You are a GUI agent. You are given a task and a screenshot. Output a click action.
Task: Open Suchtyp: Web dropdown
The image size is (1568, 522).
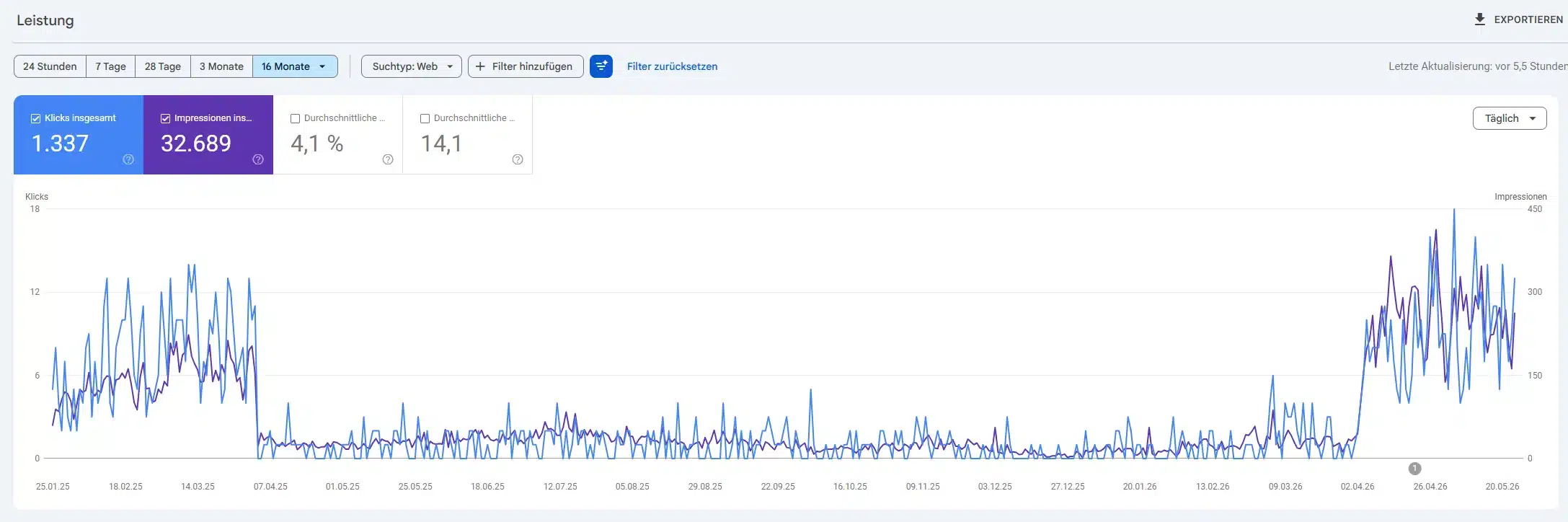pos(412,66)
